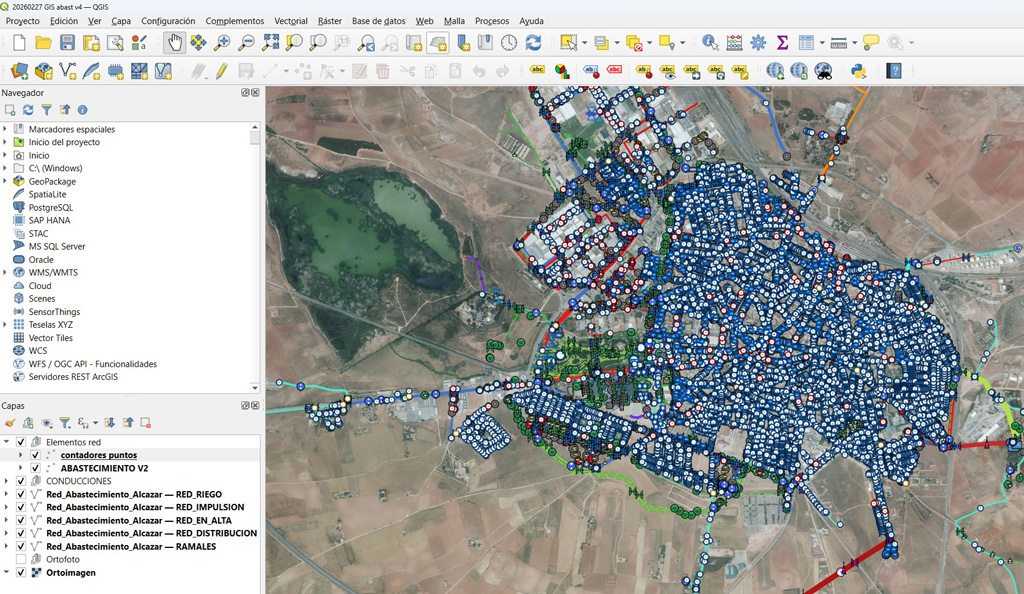Select the Red_Abastecimiento_Alcazar — RAMALES layer

pyautogui.click(x=130, y=547)
